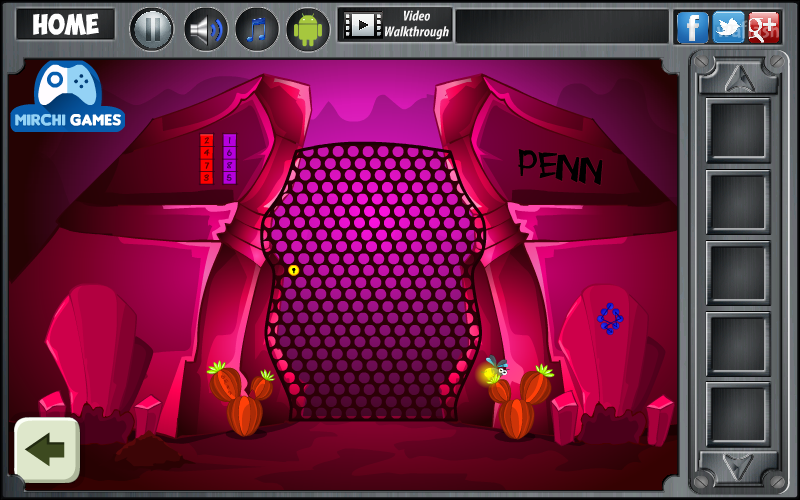Click the blue knot symbol on rock

click(610, 319)
